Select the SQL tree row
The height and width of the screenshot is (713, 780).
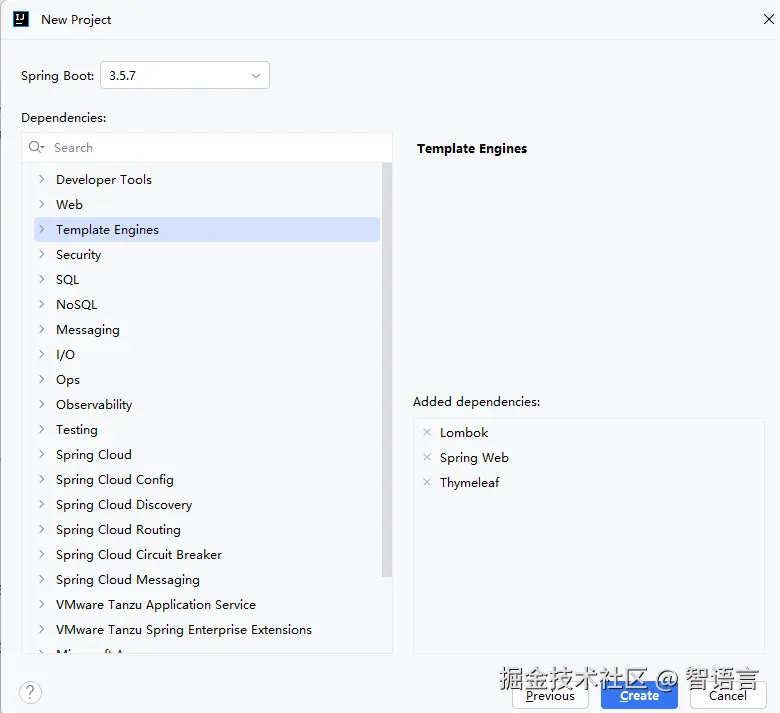[x=207, y=280]
